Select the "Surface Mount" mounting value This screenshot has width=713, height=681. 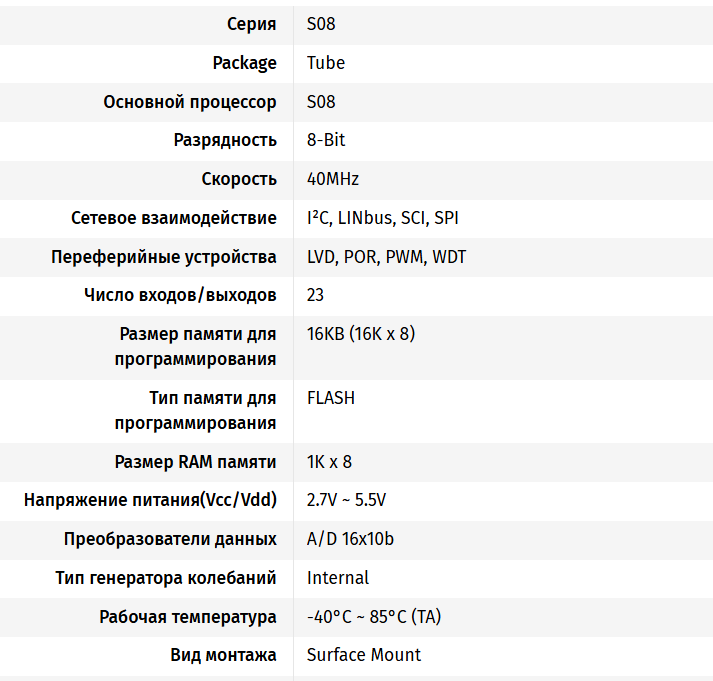[x=364, y=655]
